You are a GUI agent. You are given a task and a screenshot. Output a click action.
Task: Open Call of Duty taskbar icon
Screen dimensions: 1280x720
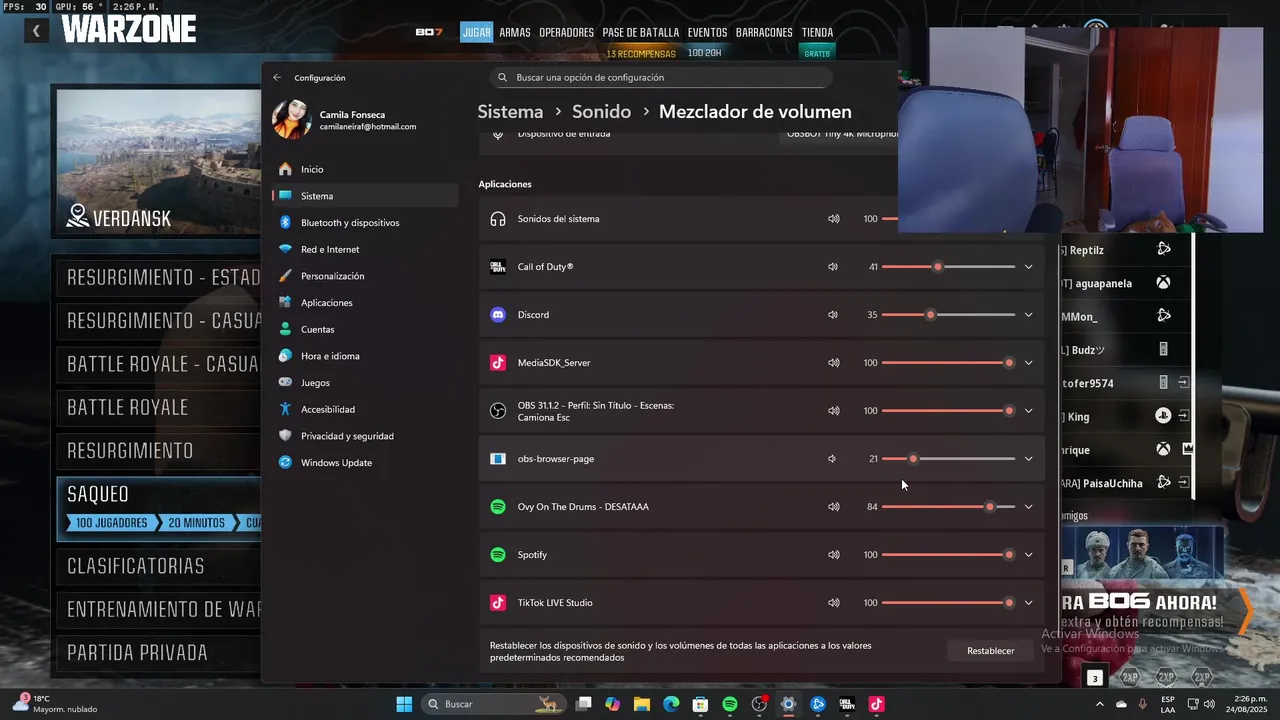(x=847, y=704)
